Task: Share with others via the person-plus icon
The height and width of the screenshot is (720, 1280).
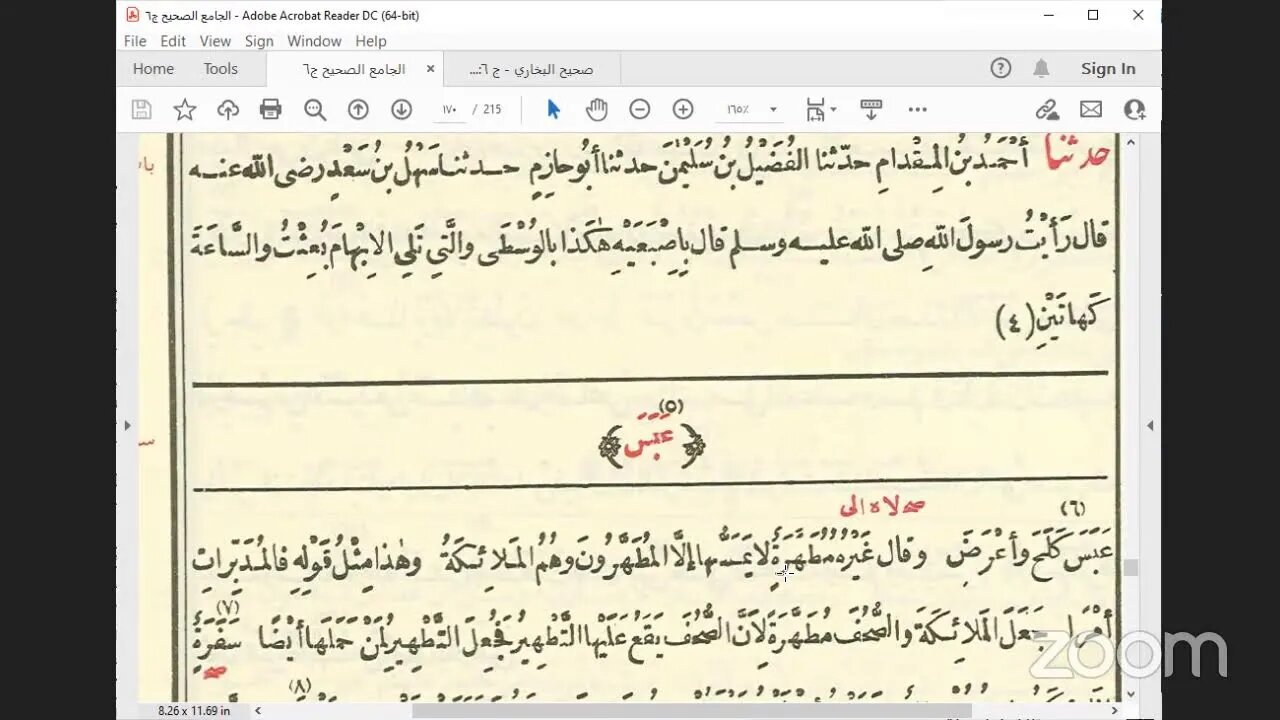Action: 1134,110
